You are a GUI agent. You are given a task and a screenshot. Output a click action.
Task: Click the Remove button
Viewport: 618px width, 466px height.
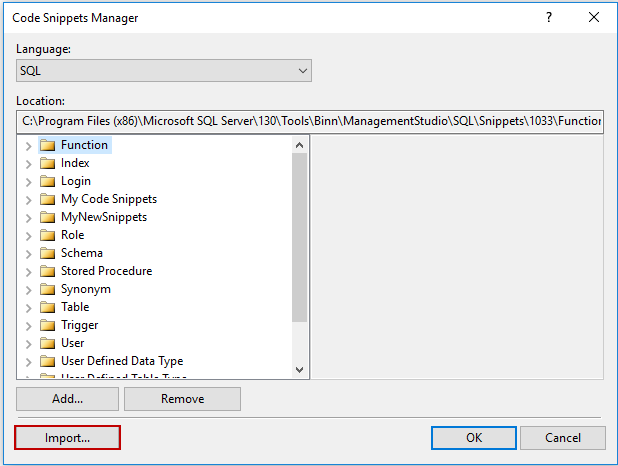pos(182,399)
